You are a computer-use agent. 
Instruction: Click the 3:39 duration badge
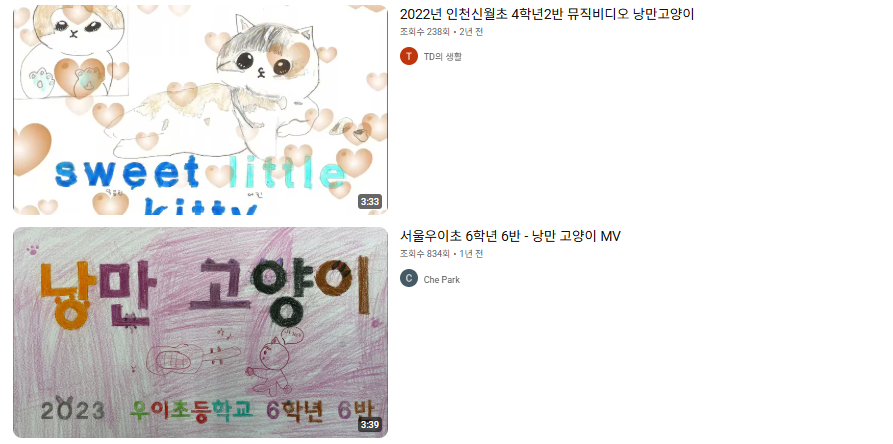click(x=370, y=424)
